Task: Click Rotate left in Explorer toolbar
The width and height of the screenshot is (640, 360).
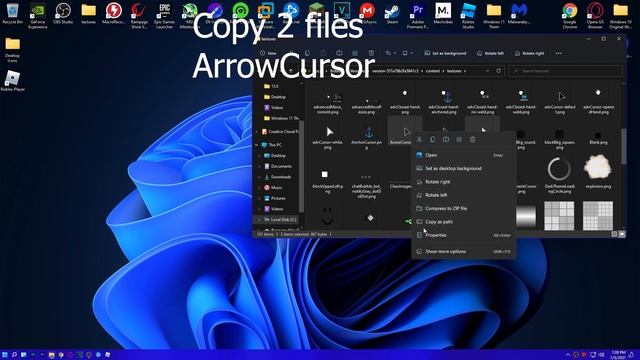Action: [490, 53]
